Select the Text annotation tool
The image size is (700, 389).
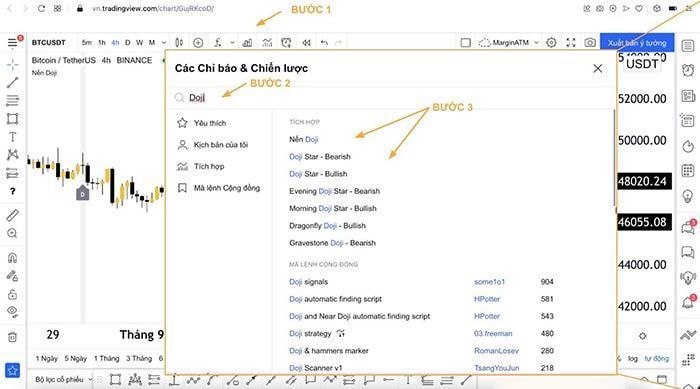(x=12, y=137)
